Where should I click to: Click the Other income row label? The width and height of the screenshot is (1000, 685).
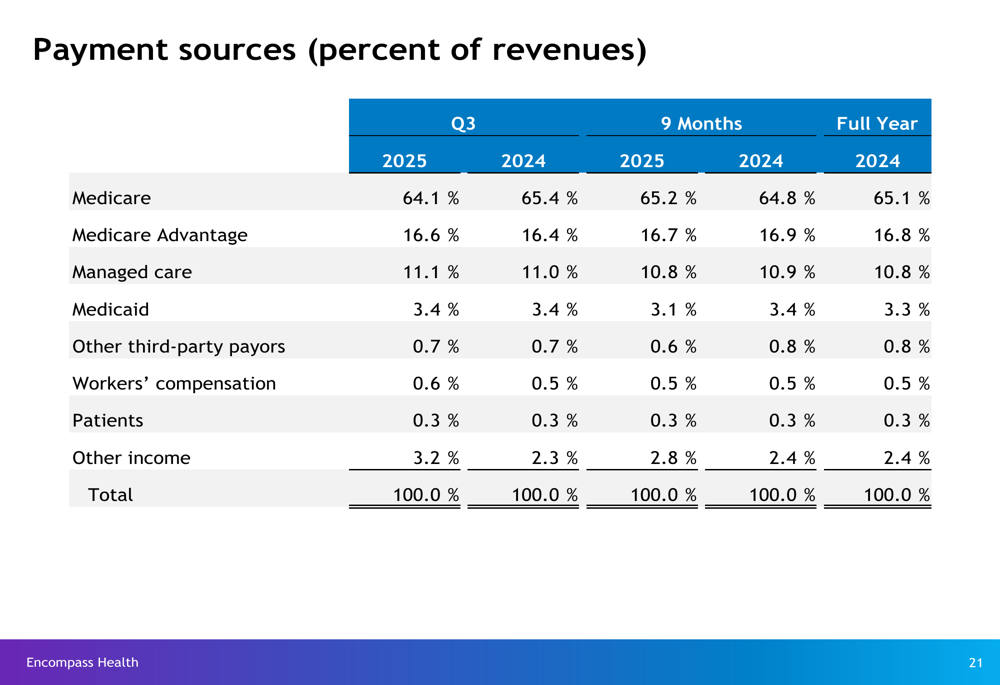coord(131,458)
